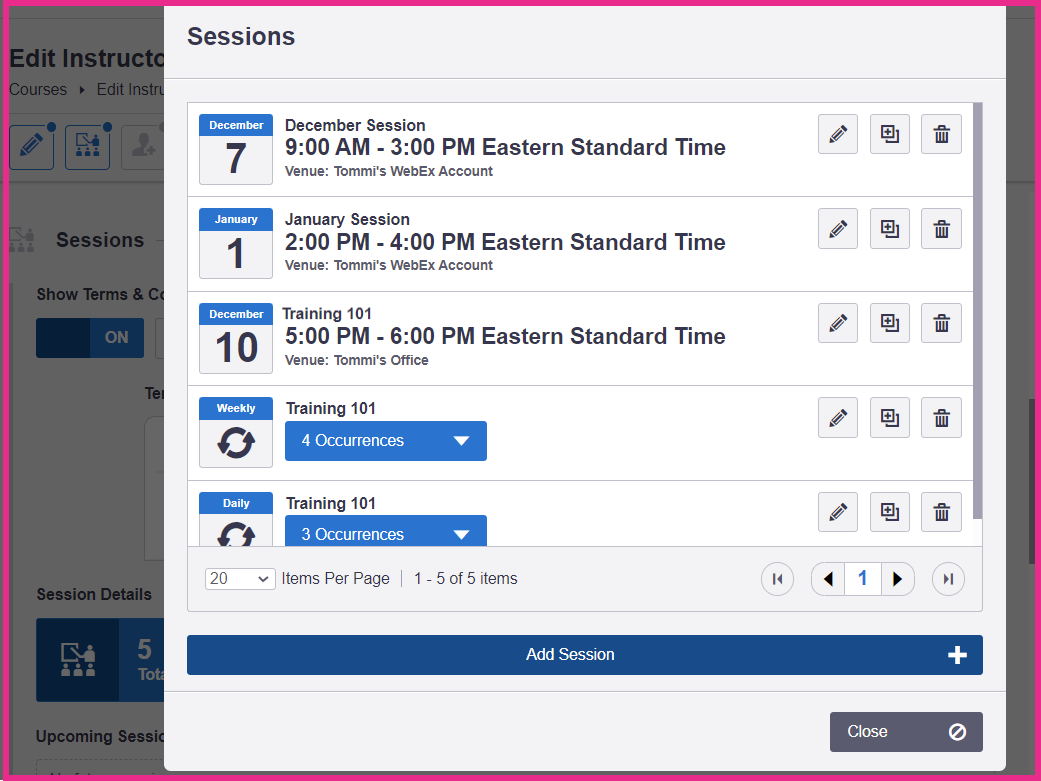Click the Courses breadcrumb link
The width and height of the screenshot is (1041, 781).
[x=38, y=90]
